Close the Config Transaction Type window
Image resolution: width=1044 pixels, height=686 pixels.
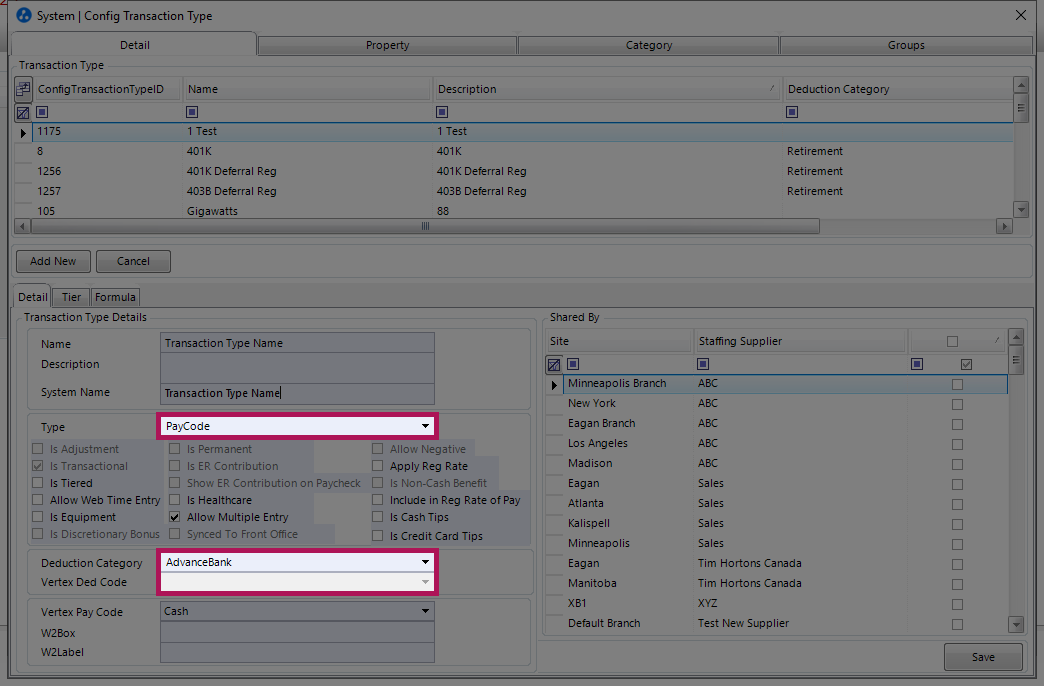1021,15
